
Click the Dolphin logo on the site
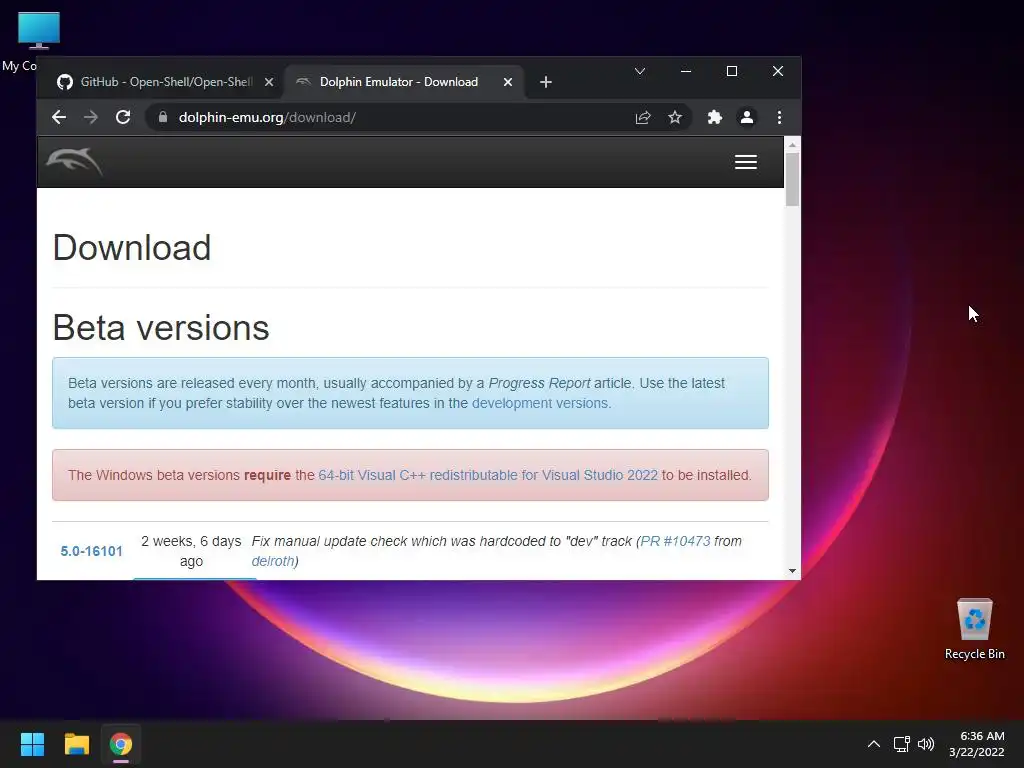click(74, 161)
